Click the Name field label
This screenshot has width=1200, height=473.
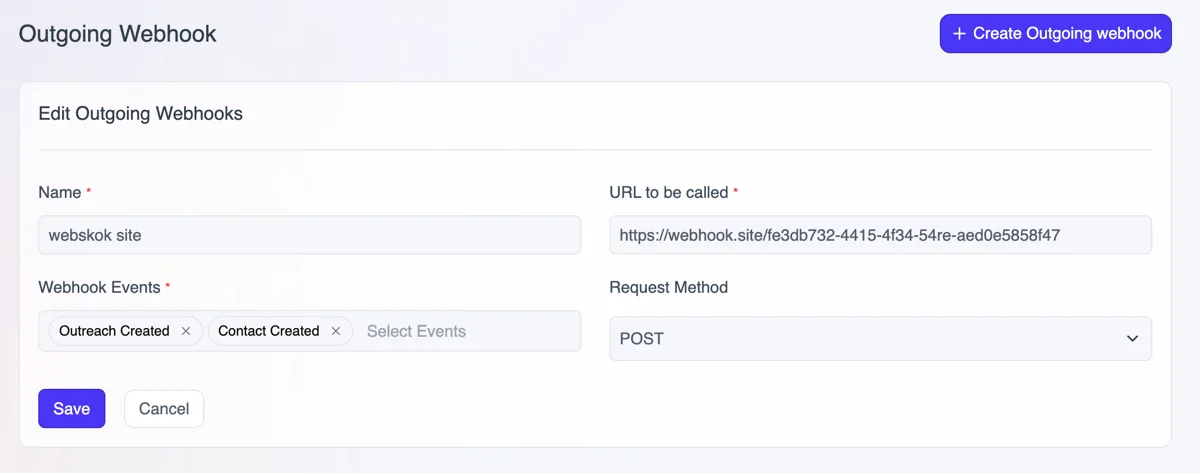[59, 192]
